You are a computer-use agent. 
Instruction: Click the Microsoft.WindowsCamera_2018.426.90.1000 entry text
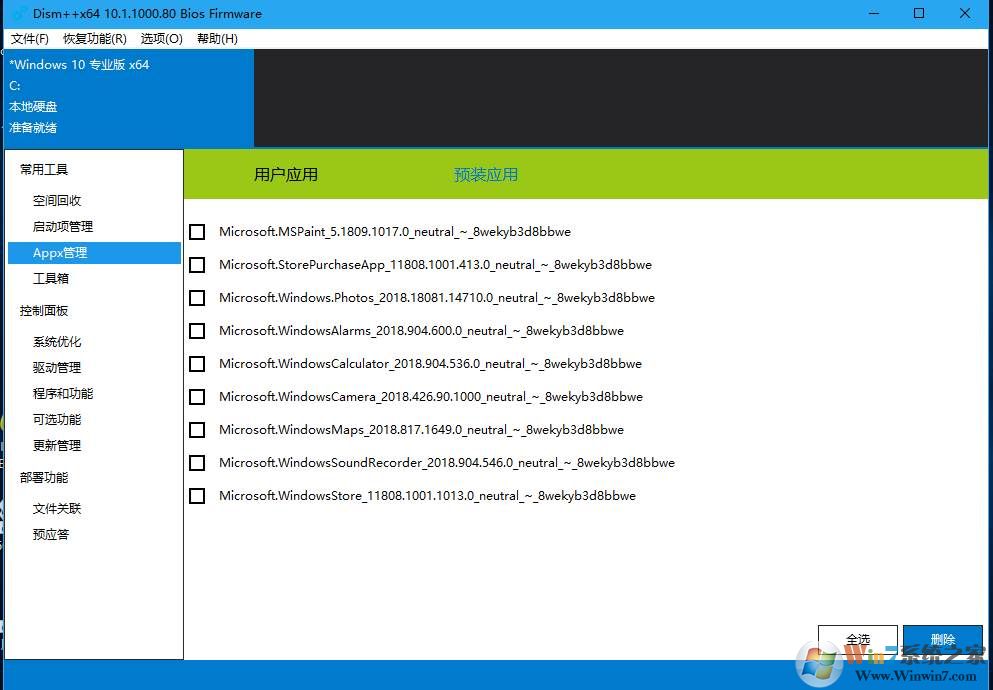(x=431, y=396)
